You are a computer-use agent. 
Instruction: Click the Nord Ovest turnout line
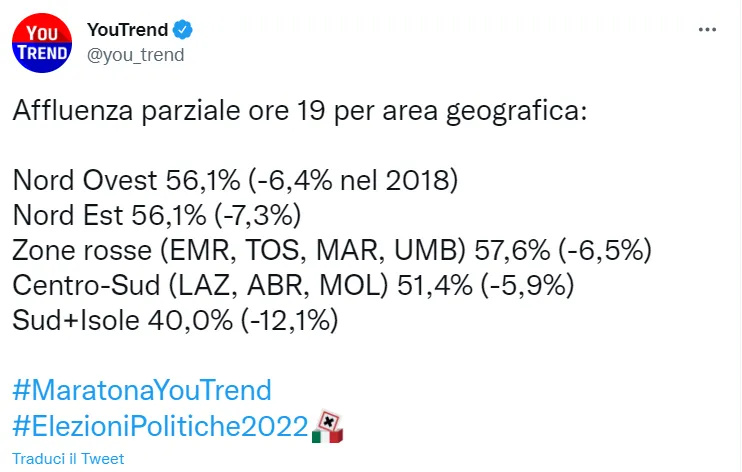tap(235, 181)
